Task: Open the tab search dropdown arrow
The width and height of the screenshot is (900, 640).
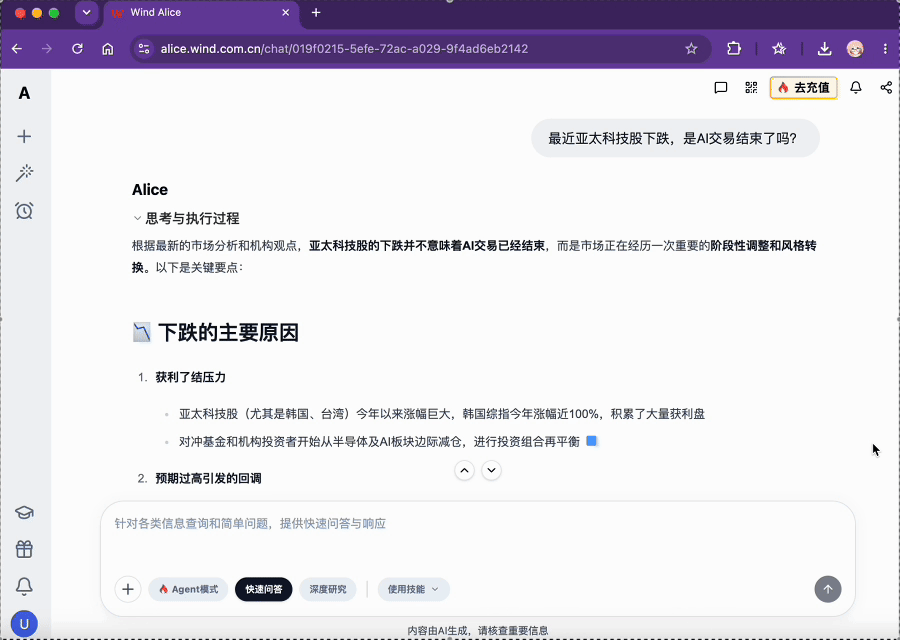Action: (x=87, y=13)
